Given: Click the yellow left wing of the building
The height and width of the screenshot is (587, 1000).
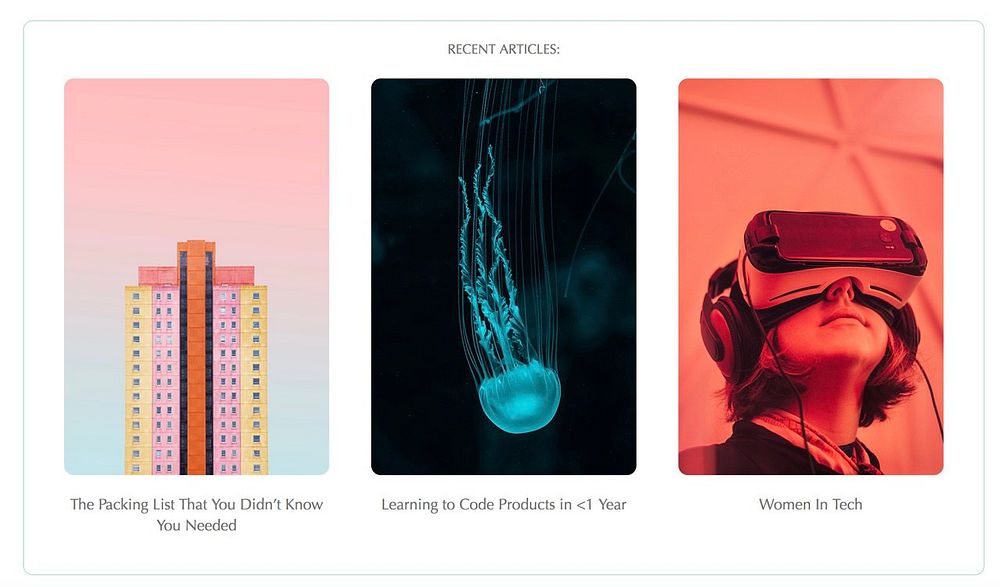Looking at the screenshot, I should pyautogui.click(x=139, y=380).
